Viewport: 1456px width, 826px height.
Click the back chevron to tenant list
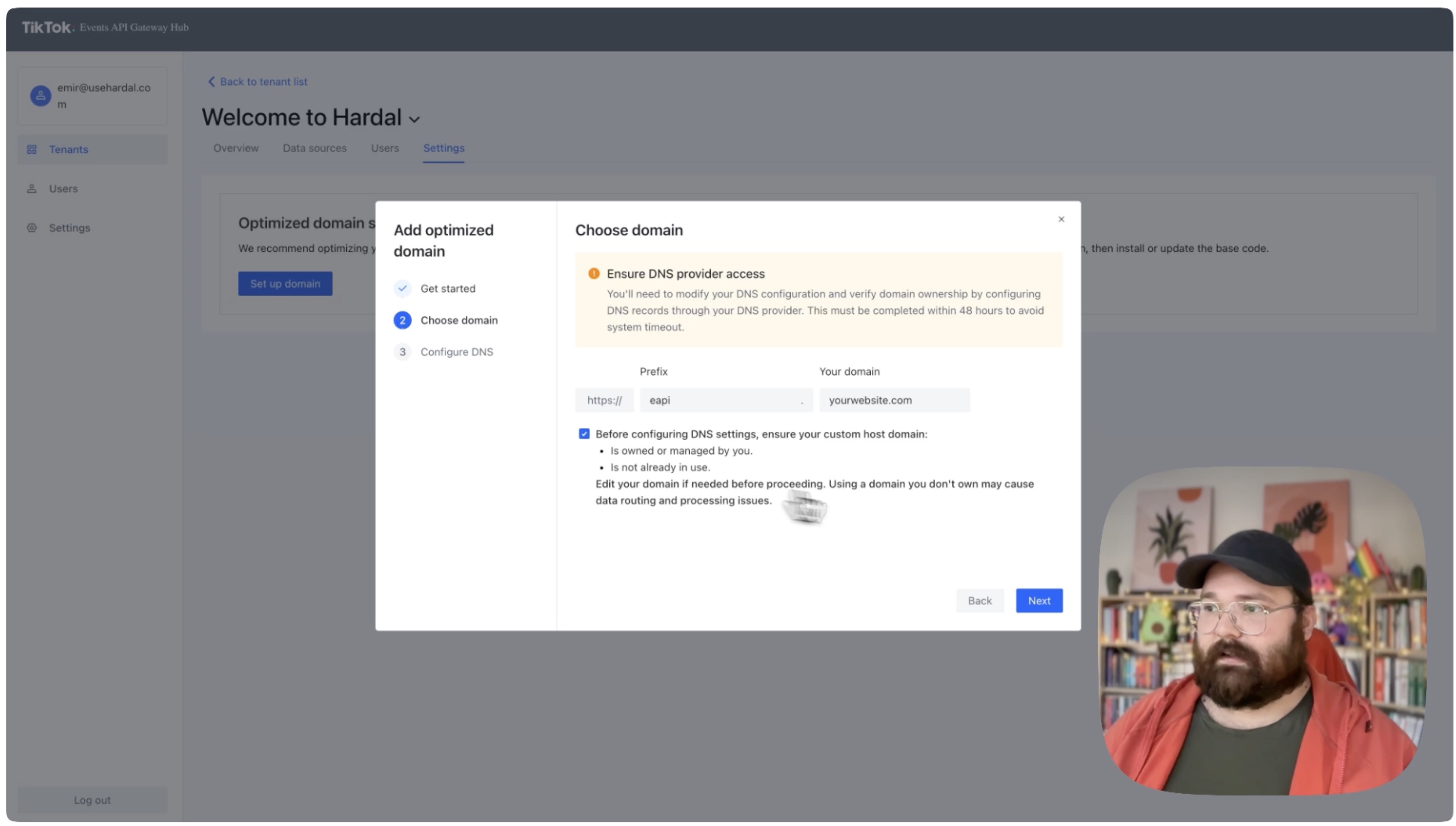[x=212, y=82]
